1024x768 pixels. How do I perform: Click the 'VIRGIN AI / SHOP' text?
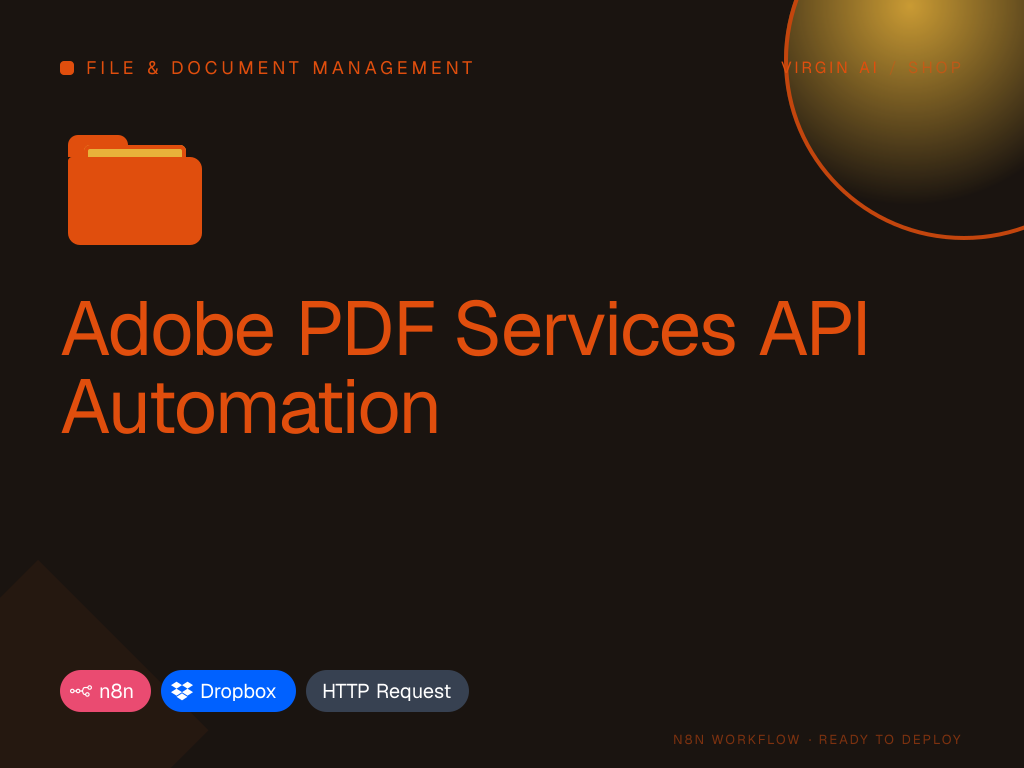click(871, 68)
